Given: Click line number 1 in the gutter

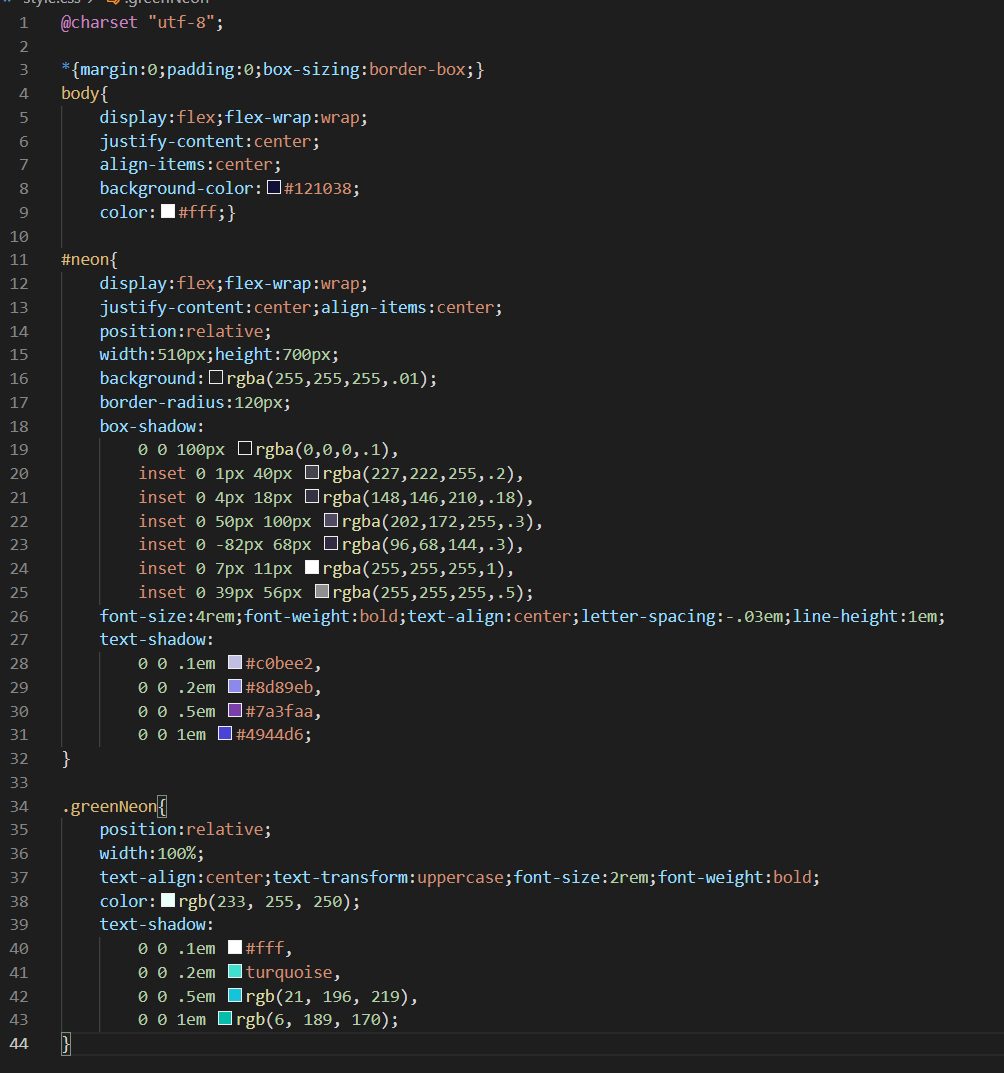Looking at the screenshot, I should pos(24,23).
